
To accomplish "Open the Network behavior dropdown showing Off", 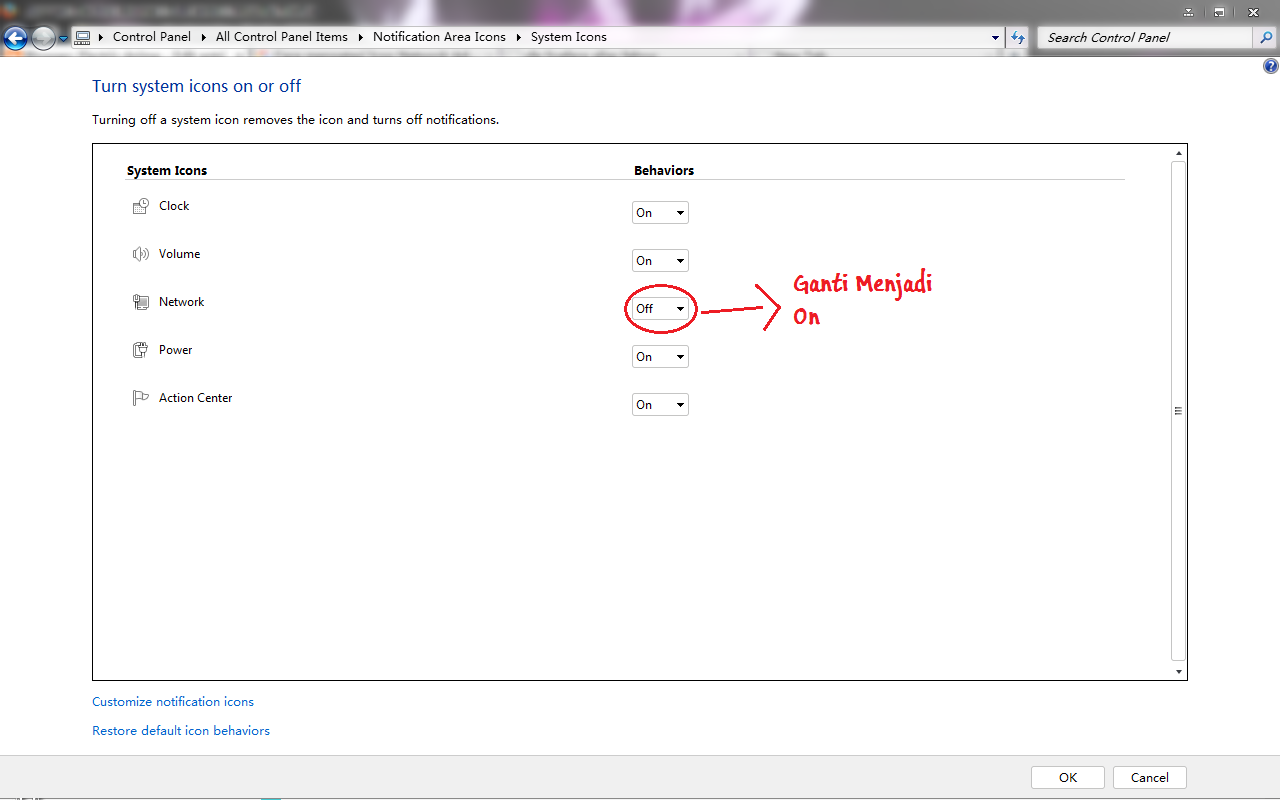I will tap(660, 308).
